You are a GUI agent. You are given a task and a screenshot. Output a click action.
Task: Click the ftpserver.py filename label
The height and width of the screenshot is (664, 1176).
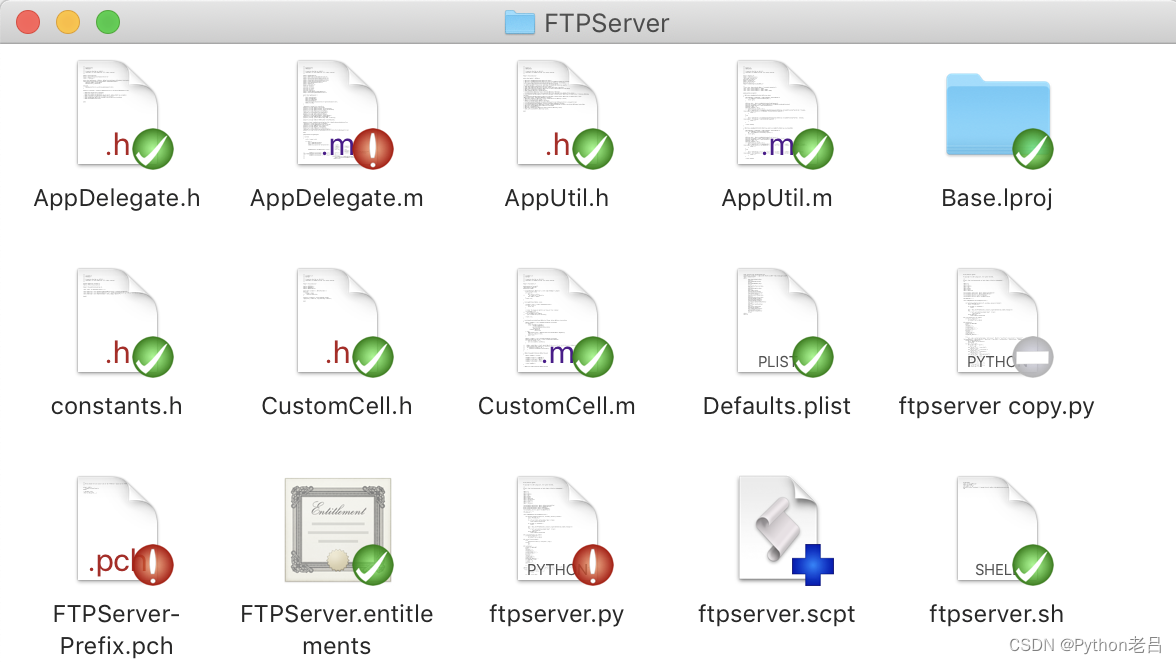pyautogui.click(x=556, y=614)
